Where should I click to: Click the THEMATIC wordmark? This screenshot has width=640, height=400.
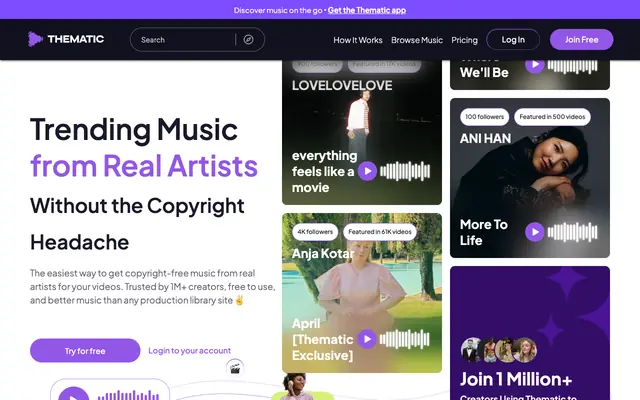[x=76, y=39]
